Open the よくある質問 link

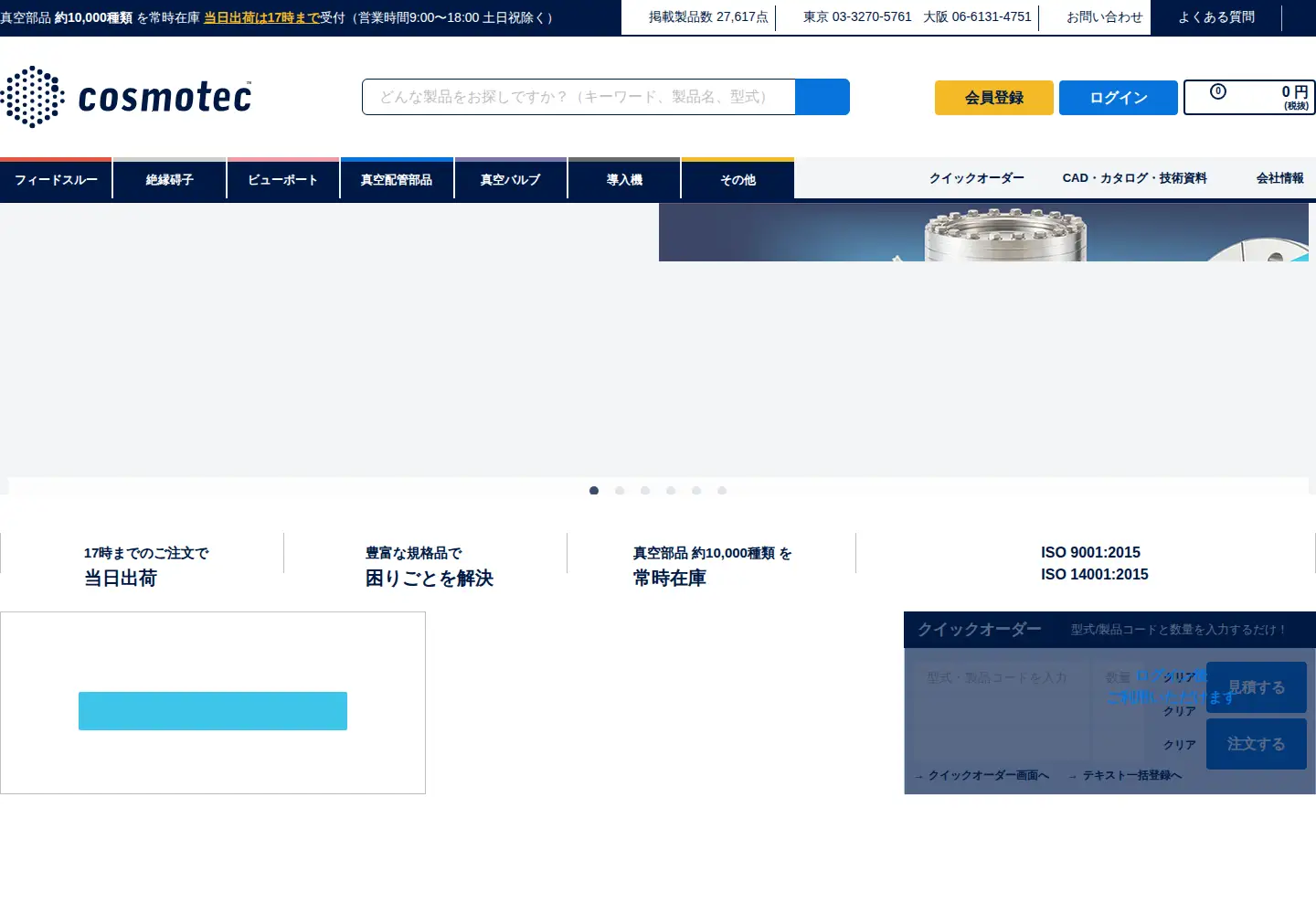(x=1216, y=17)
